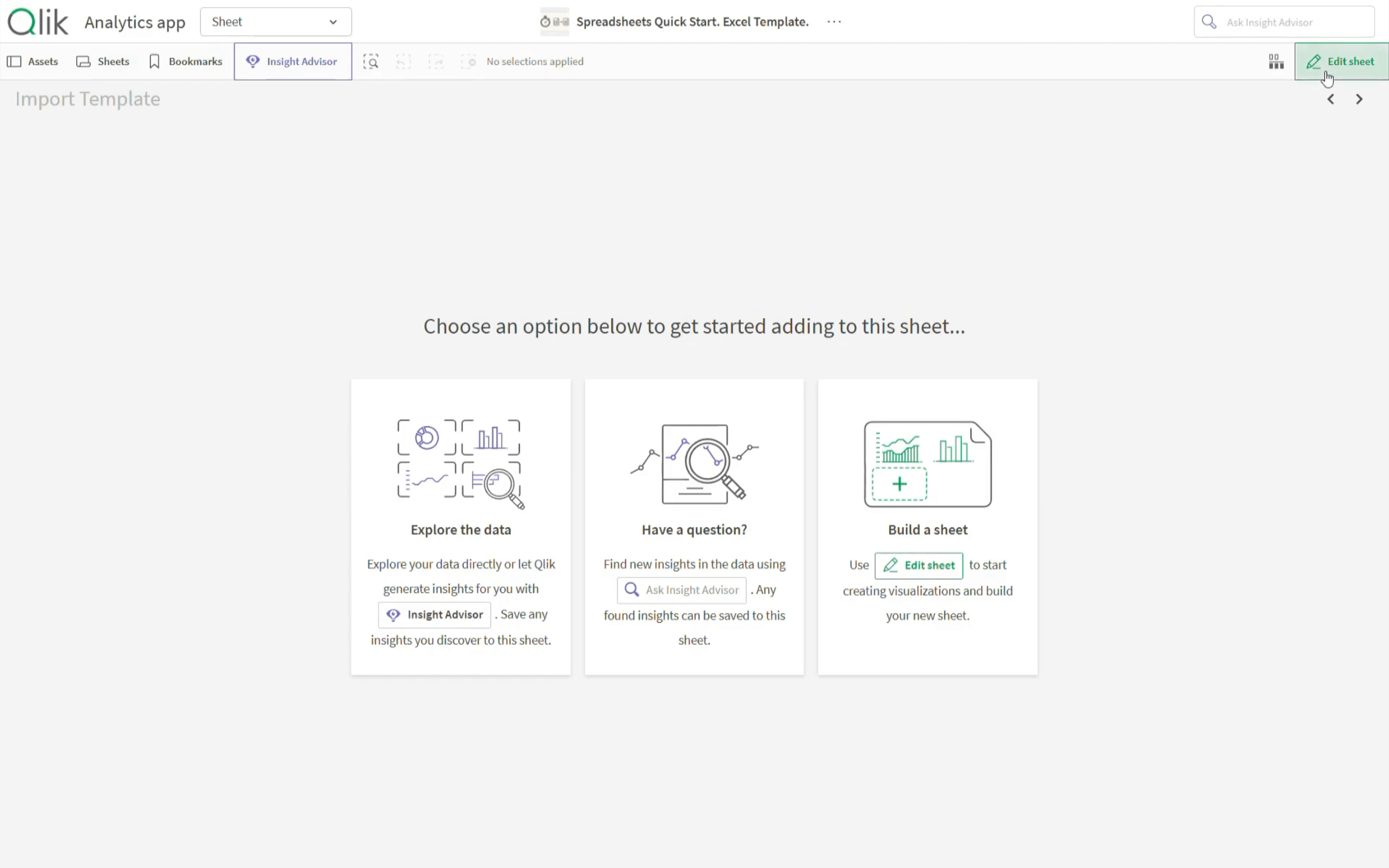
Task: Open the Sheets list
Action: point(103,61)
